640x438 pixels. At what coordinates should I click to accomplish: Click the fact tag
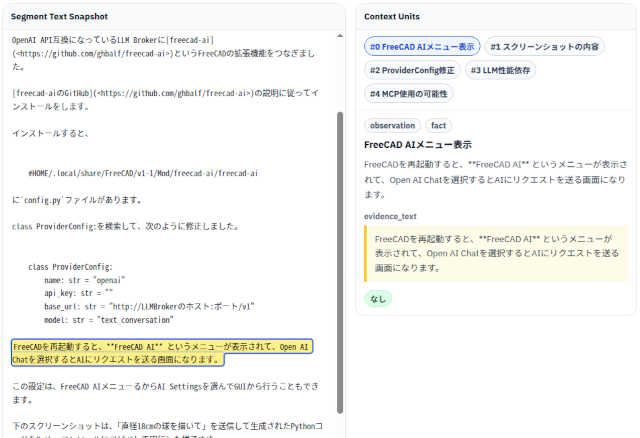[x=438, y=126]
